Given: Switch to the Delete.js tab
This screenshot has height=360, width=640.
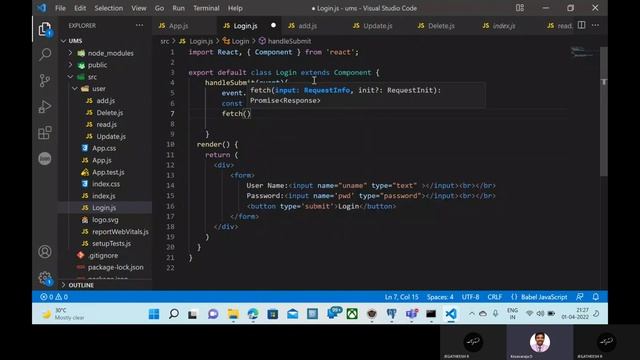Looking at the screenshot, I should pos(441,26).
